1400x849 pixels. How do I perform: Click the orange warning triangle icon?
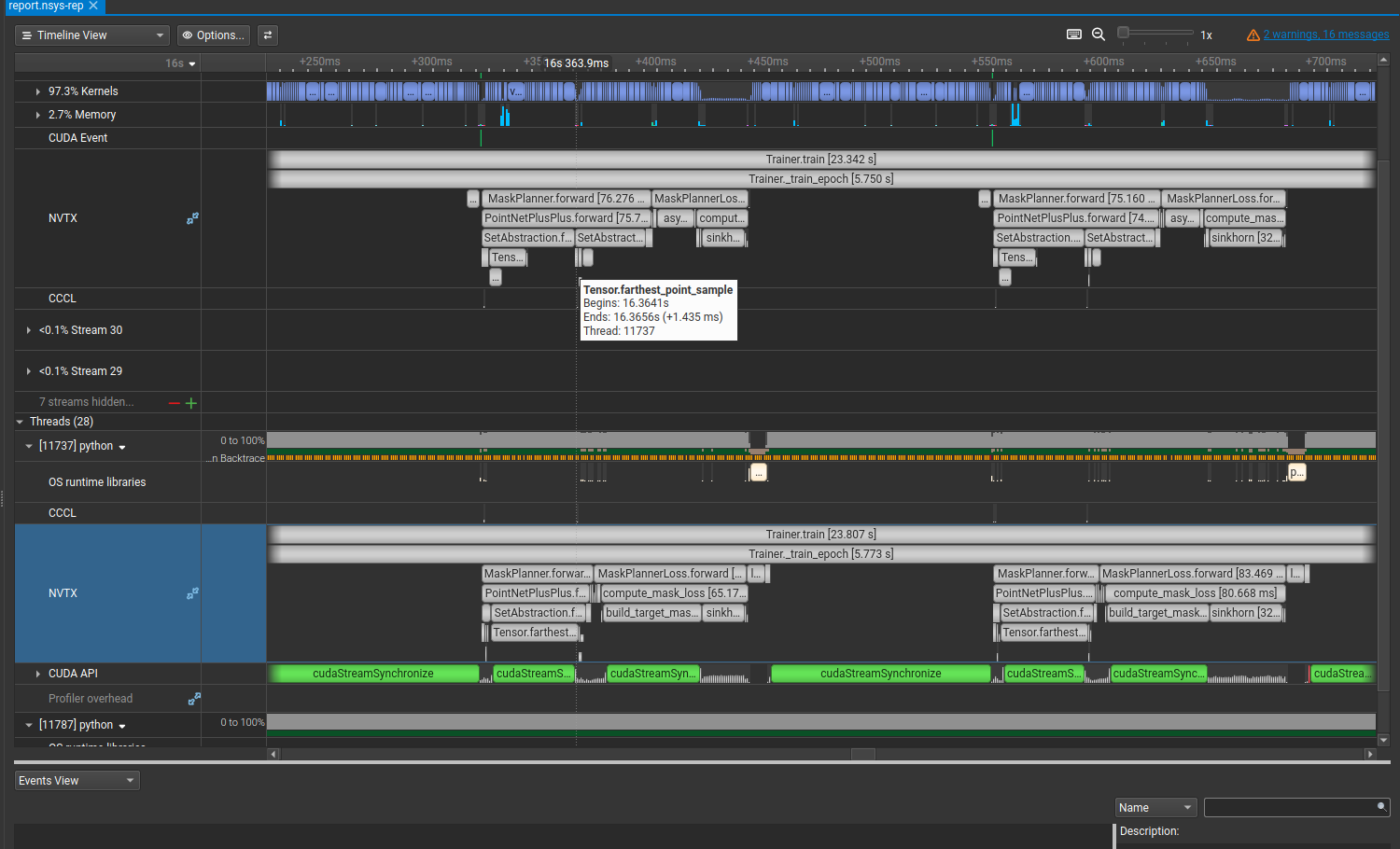(1253, 35)
